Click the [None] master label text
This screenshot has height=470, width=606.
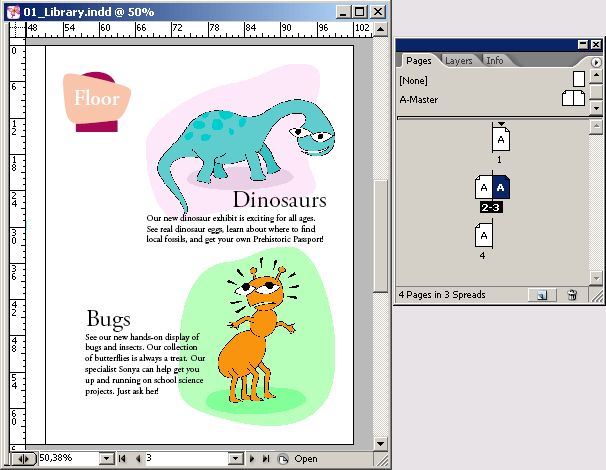click(414, 80)
